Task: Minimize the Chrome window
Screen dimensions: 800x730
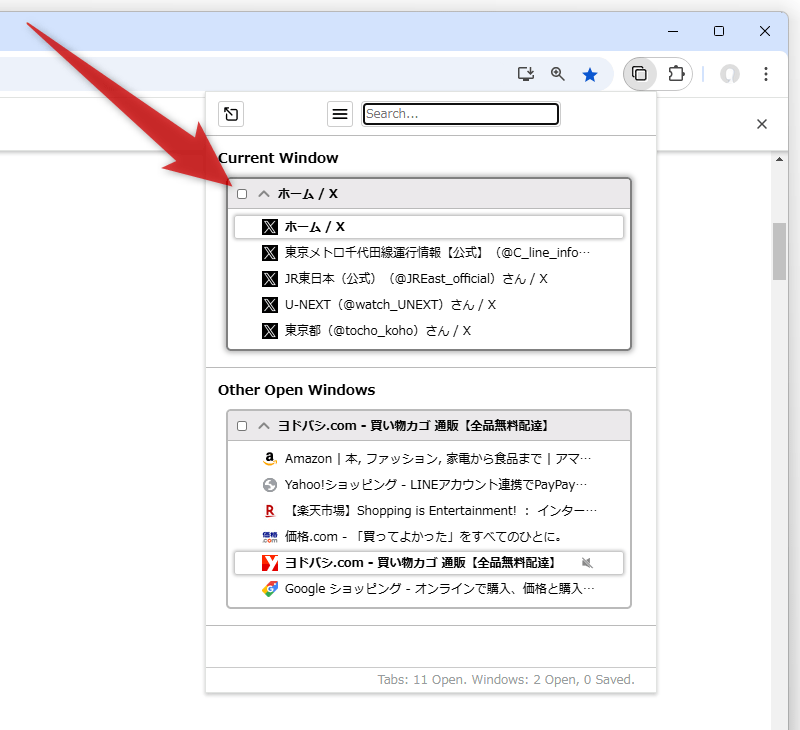Action: [673, 31]
